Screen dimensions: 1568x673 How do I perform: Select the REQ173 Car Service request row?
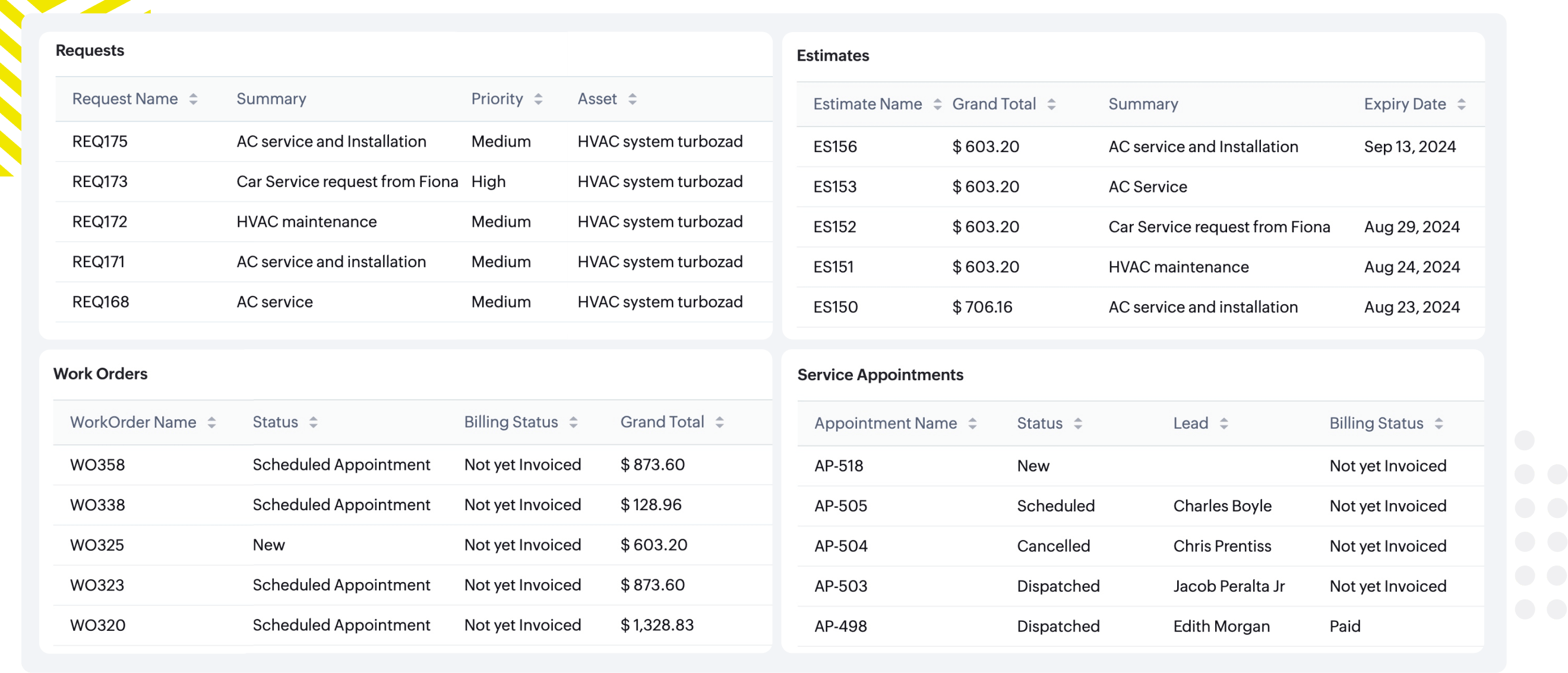point(347,182)
